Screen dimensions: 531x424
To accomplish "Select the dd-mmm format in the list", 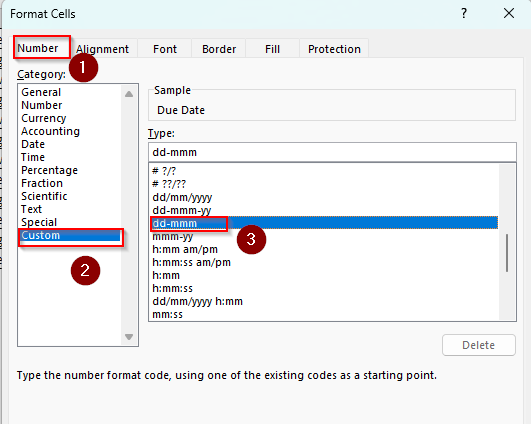I will pos(324,223).
